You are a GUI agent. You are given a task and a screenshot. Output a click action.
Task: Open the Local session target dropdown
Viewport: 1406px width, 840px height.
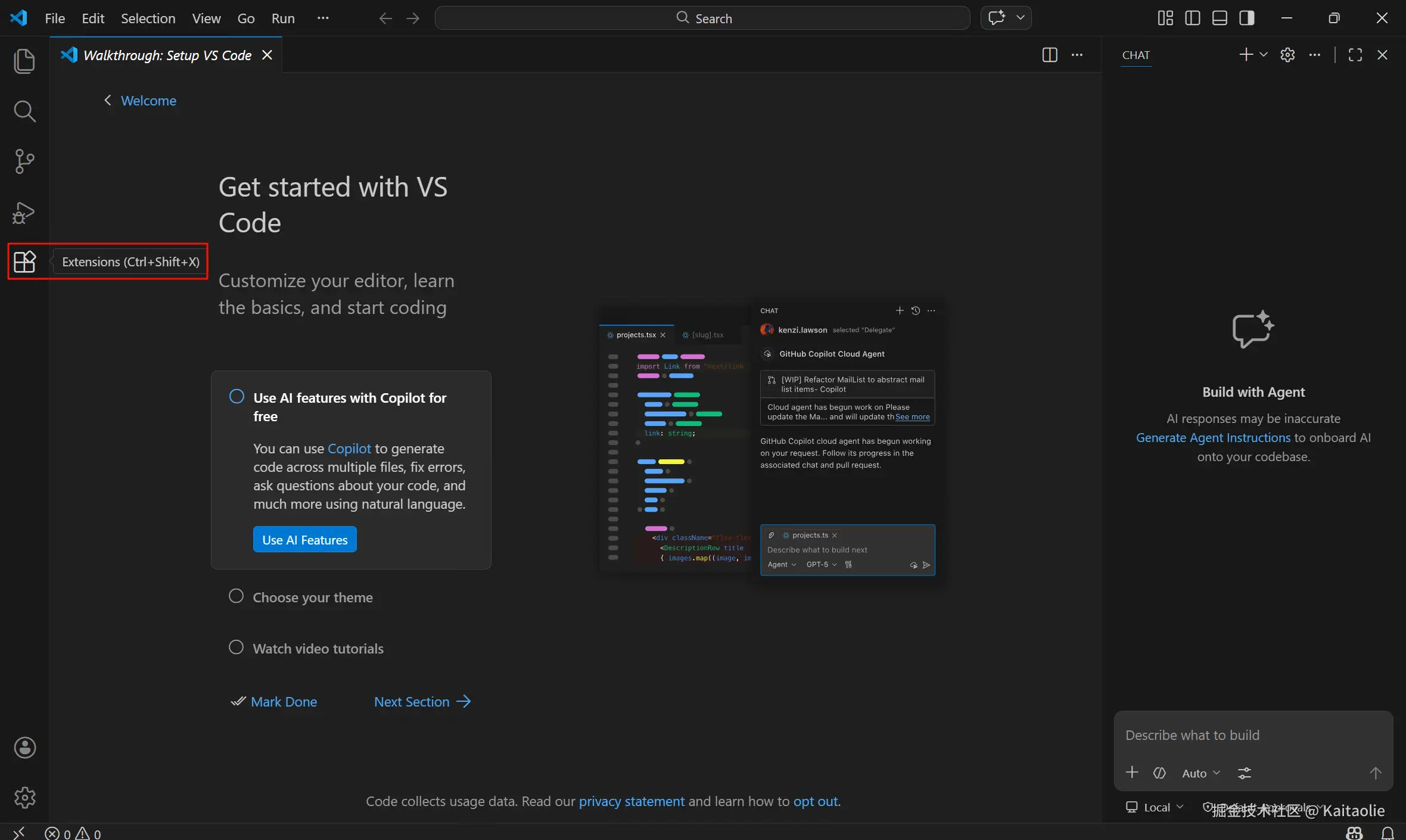[x=1155, y=807]
